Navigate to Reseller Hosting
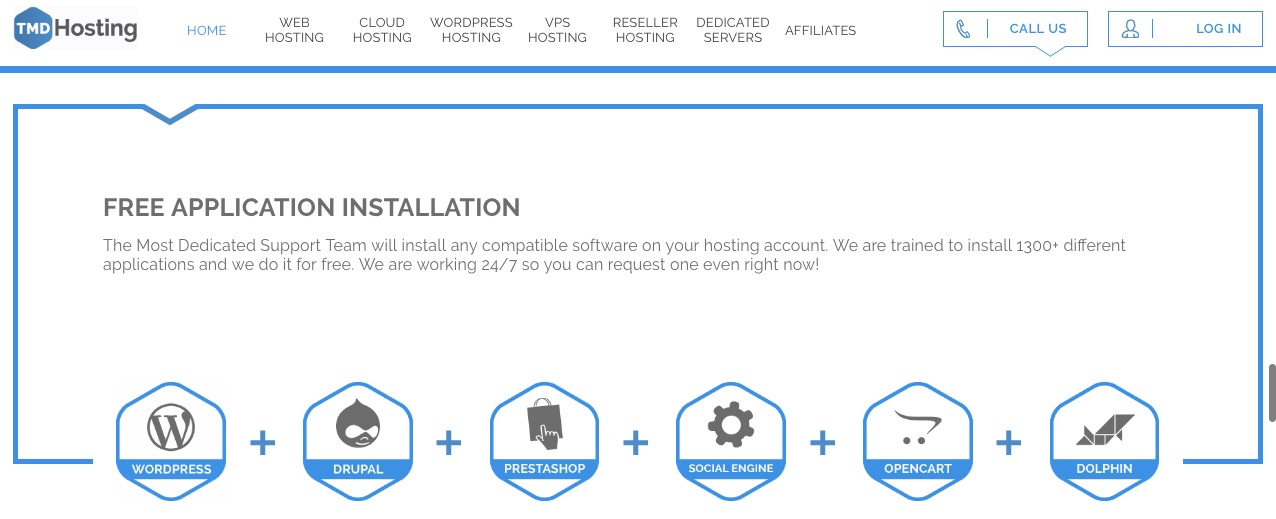 tap(645, 30)
